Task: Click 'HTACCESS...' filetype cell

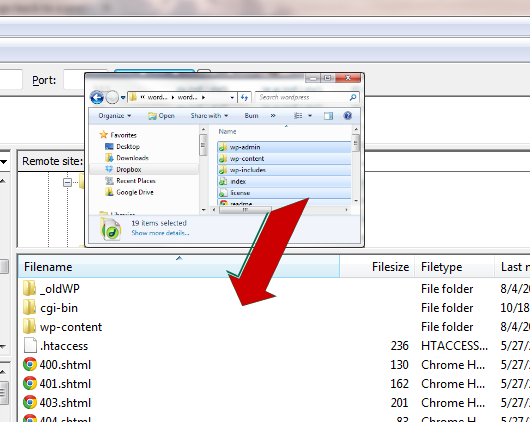Action: 454,346
